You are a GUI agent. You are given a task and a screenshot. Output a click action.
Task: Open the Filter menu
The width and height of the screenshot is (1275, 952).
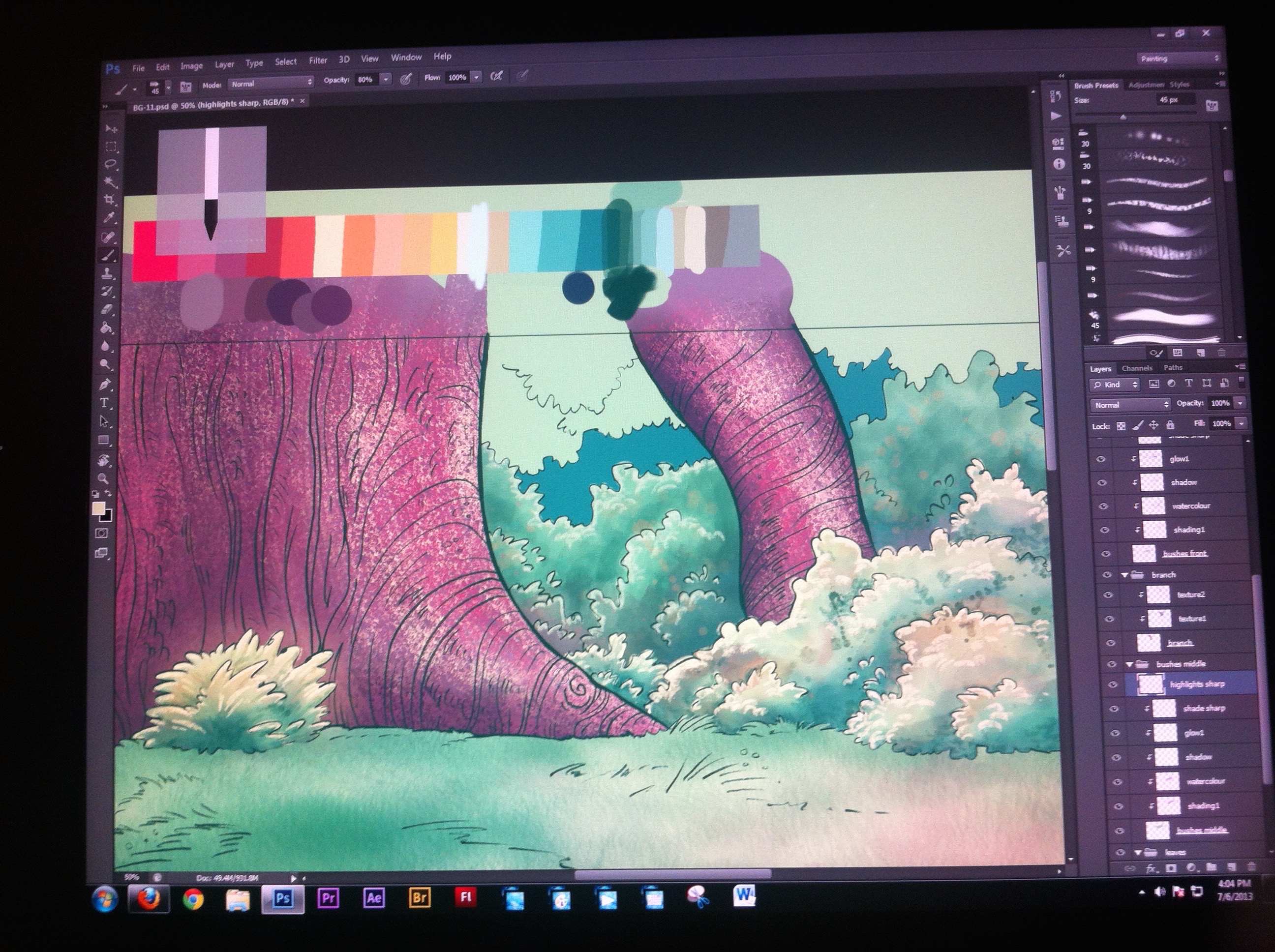pyautogui.click(x=318, y=60)
